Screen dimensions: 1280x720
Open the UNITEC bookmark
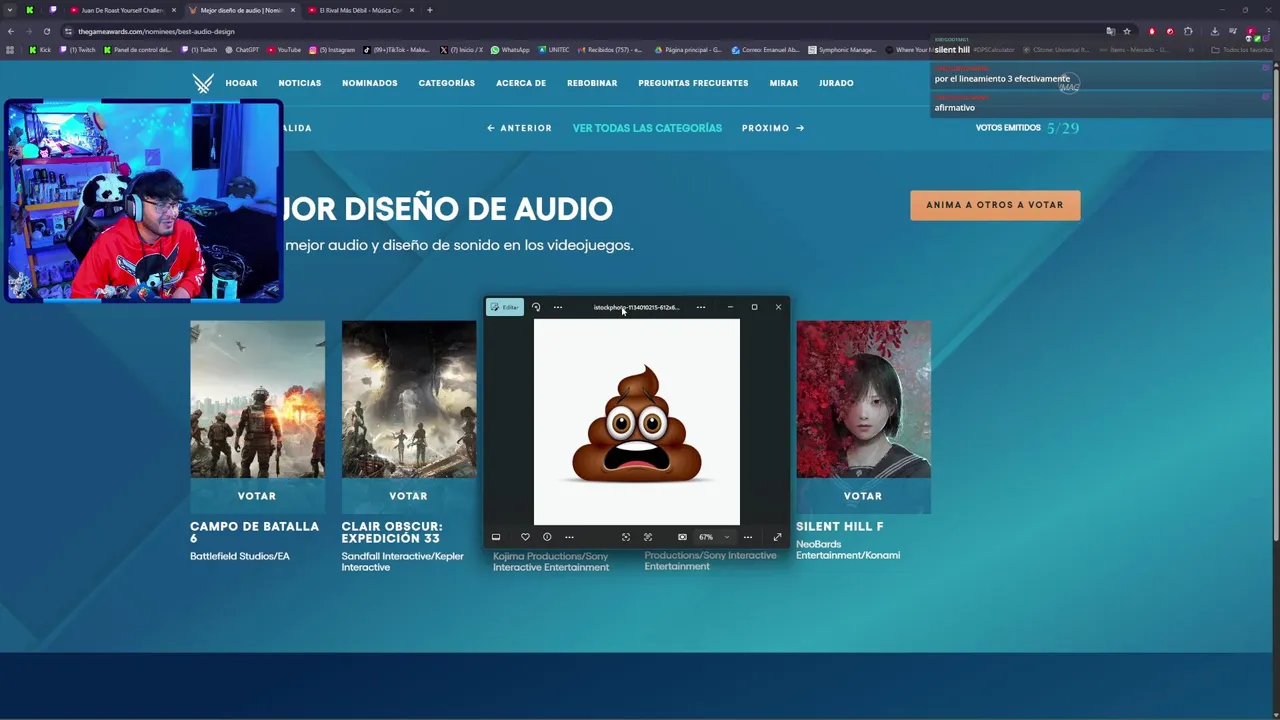pyautogui.click(x=554, y=50)
